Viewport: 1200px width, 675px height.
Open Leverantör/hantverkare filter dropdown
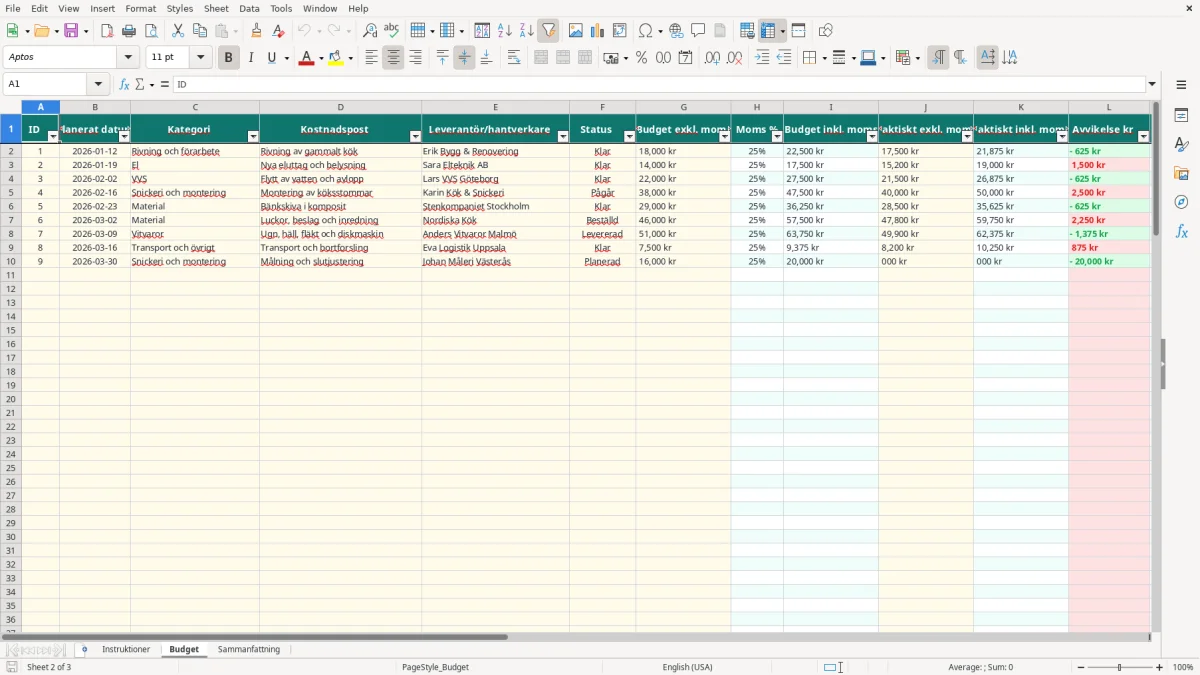click(563, 136)
